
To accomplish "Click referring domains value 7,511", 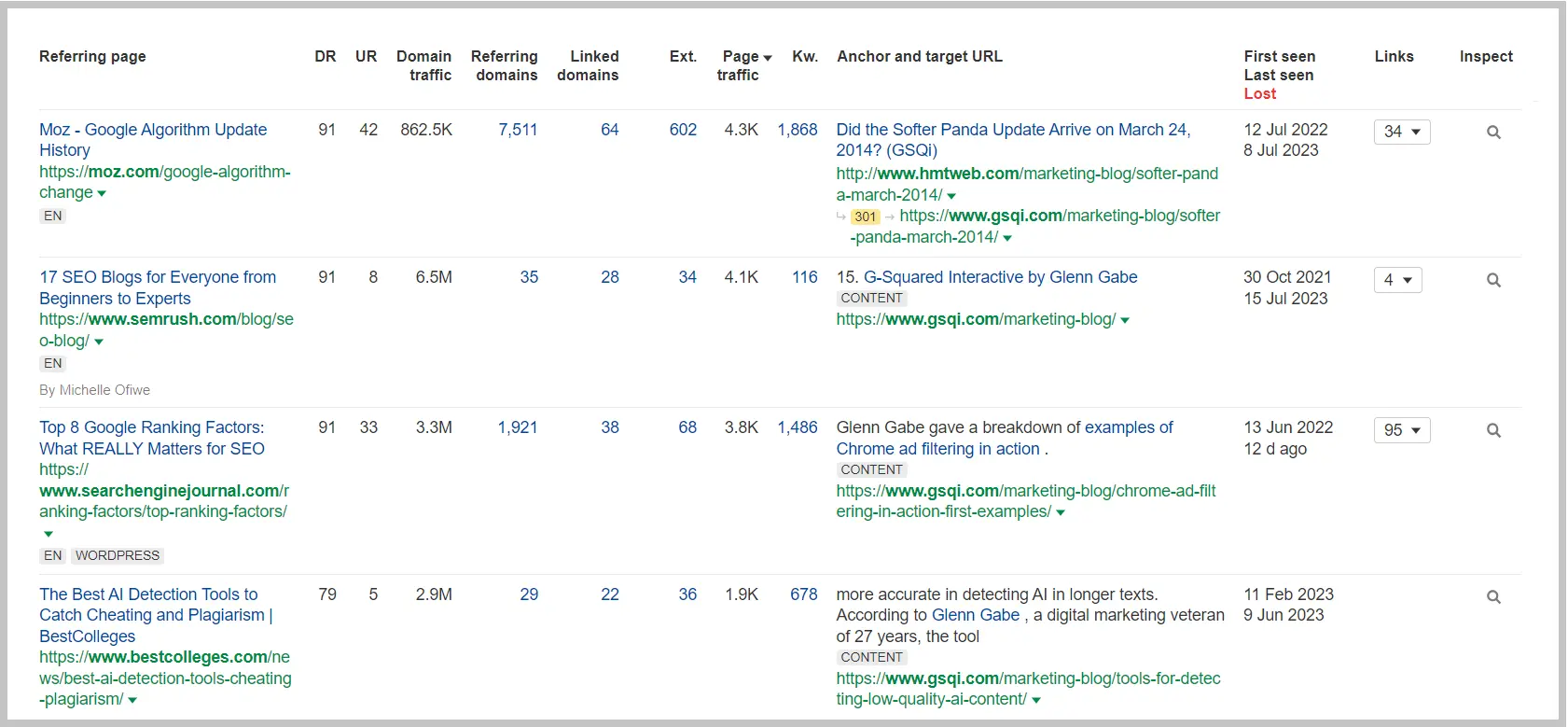I will coord(518,130).
